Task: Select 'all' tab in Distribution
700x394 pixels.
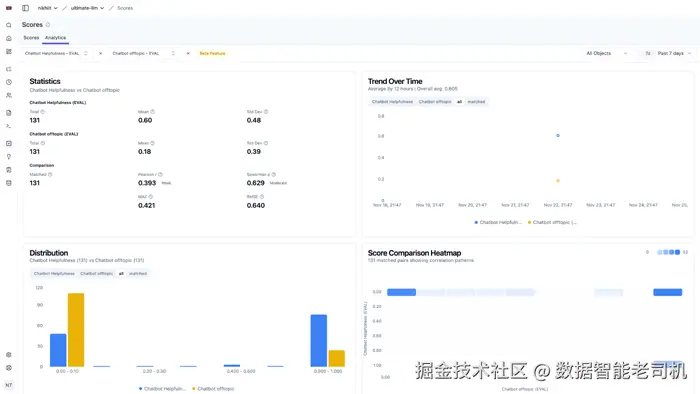Action: coord(121,274)
